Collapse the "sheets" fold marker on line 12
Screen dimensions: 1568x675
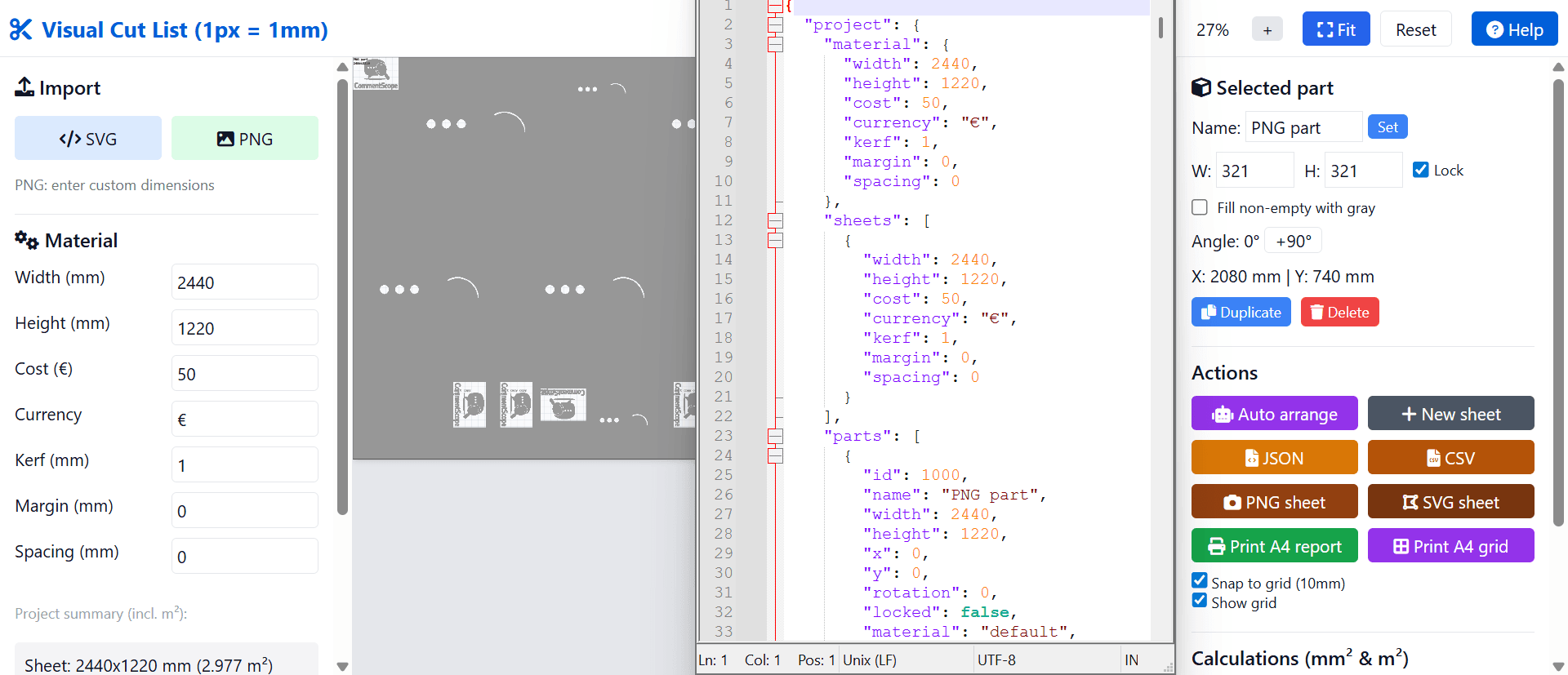[776, 221]
